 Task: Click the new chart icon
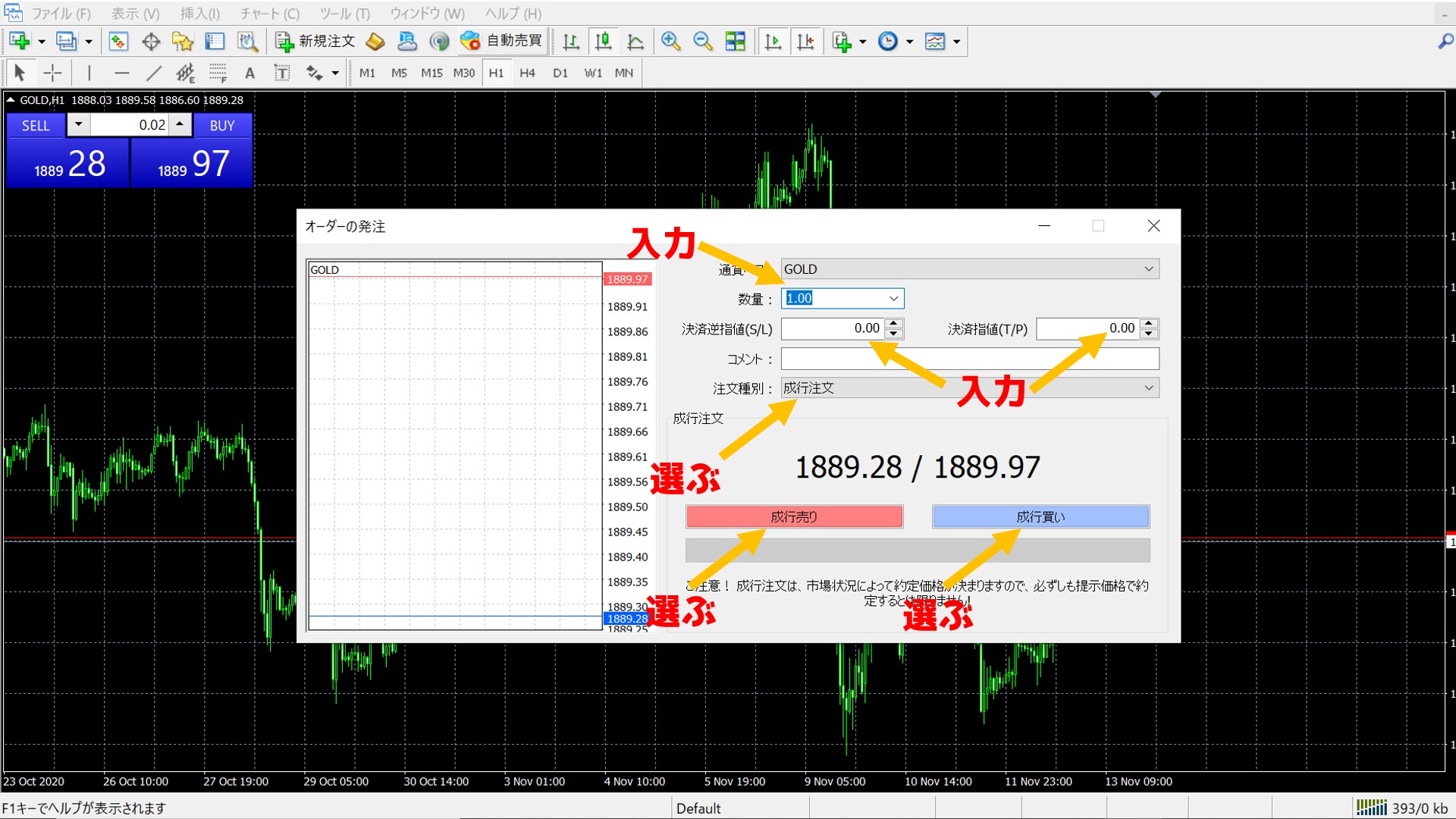pos(20,41)
